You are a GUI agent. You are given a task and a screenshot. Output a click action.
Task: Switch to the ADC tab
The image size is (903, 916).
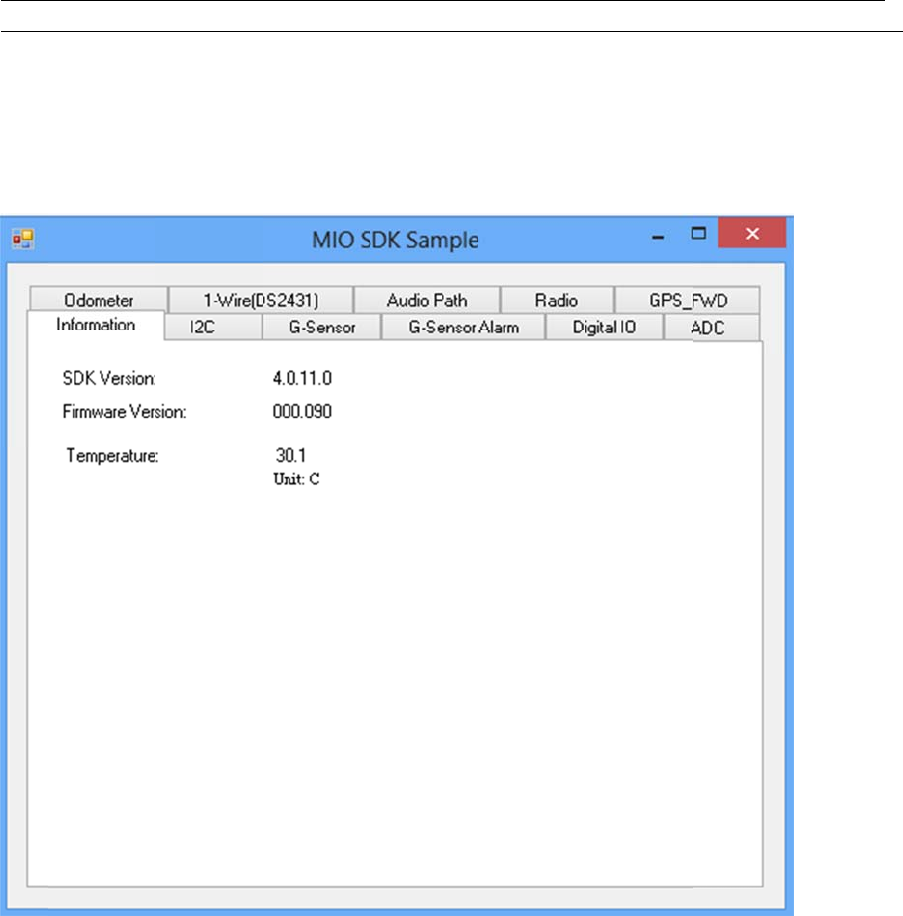[712, 327]
